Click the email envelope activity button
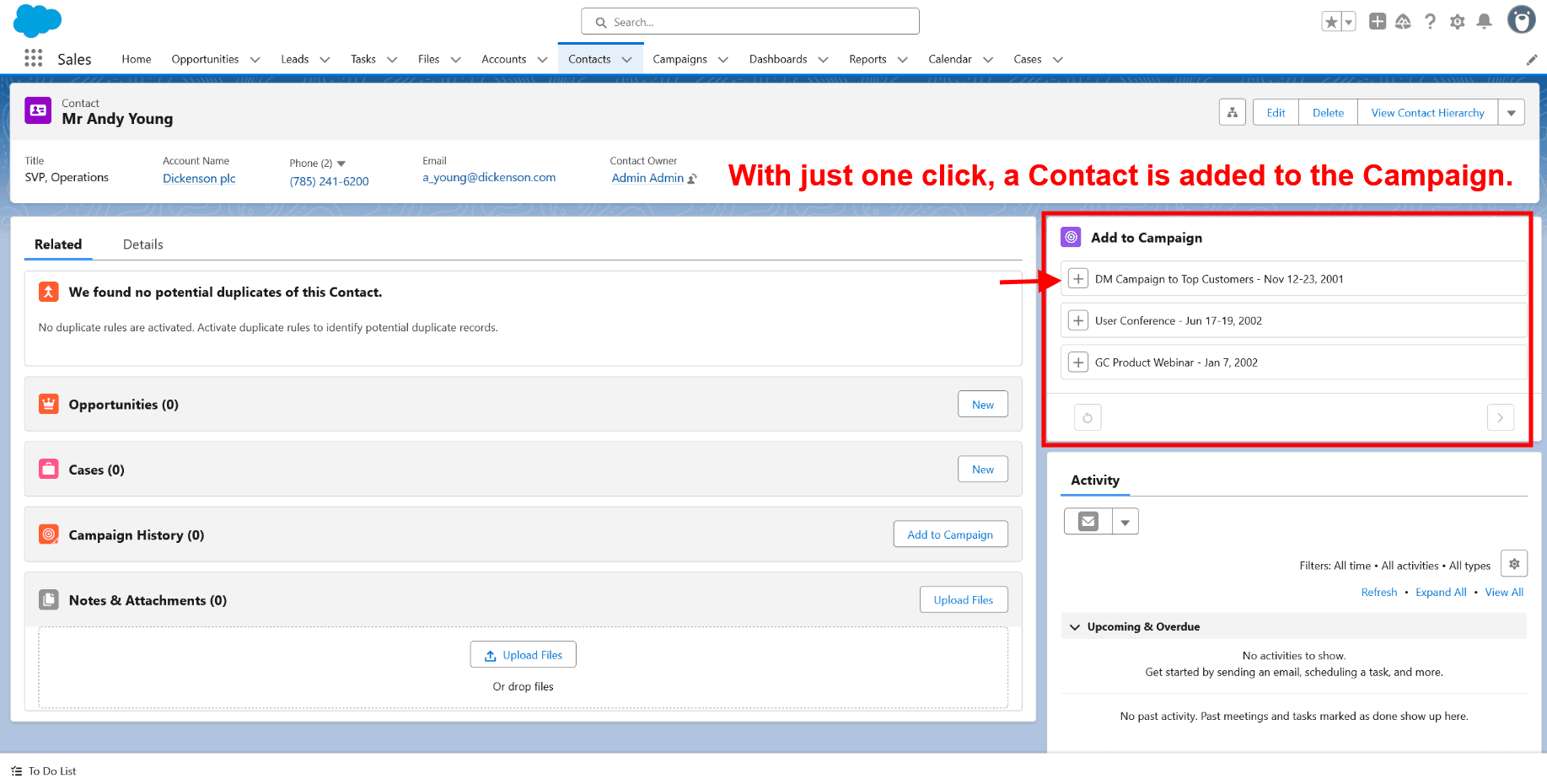The height and width of the screenshot is (784, 1547). [x=1088, y=522]
